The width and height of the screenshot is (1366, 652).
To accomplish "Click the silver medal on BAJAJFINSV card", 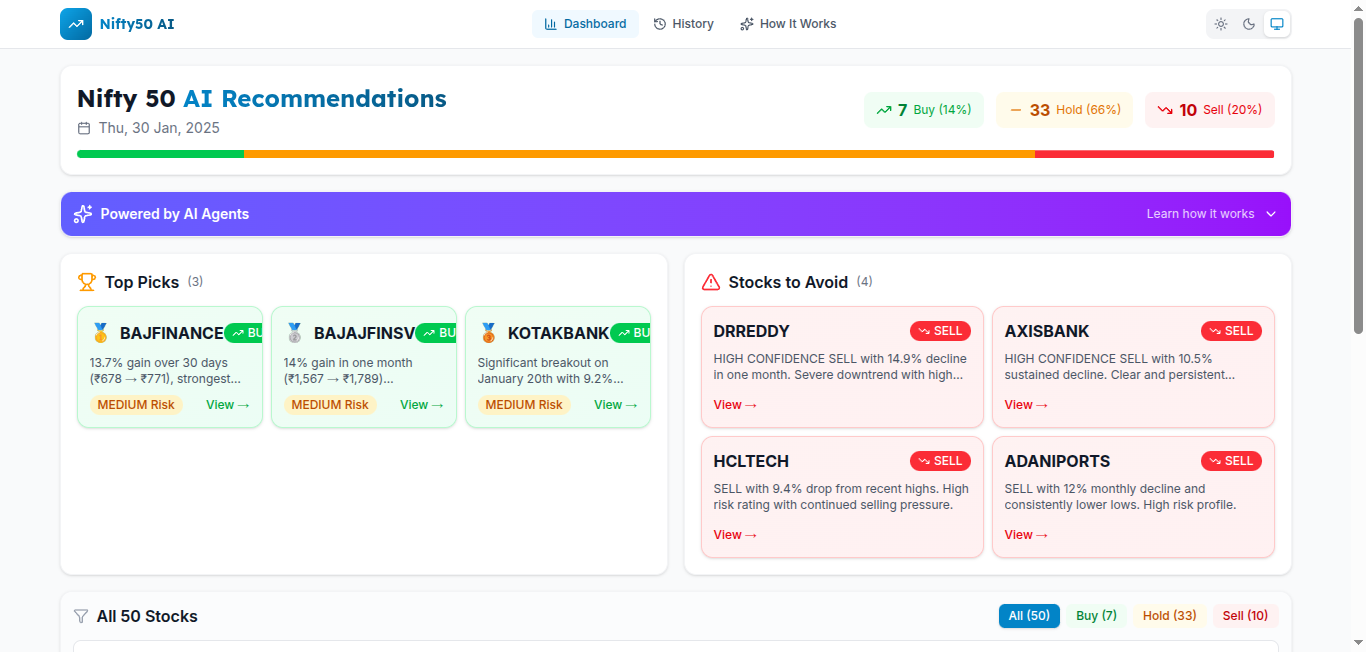I will [x=294, y=333].
